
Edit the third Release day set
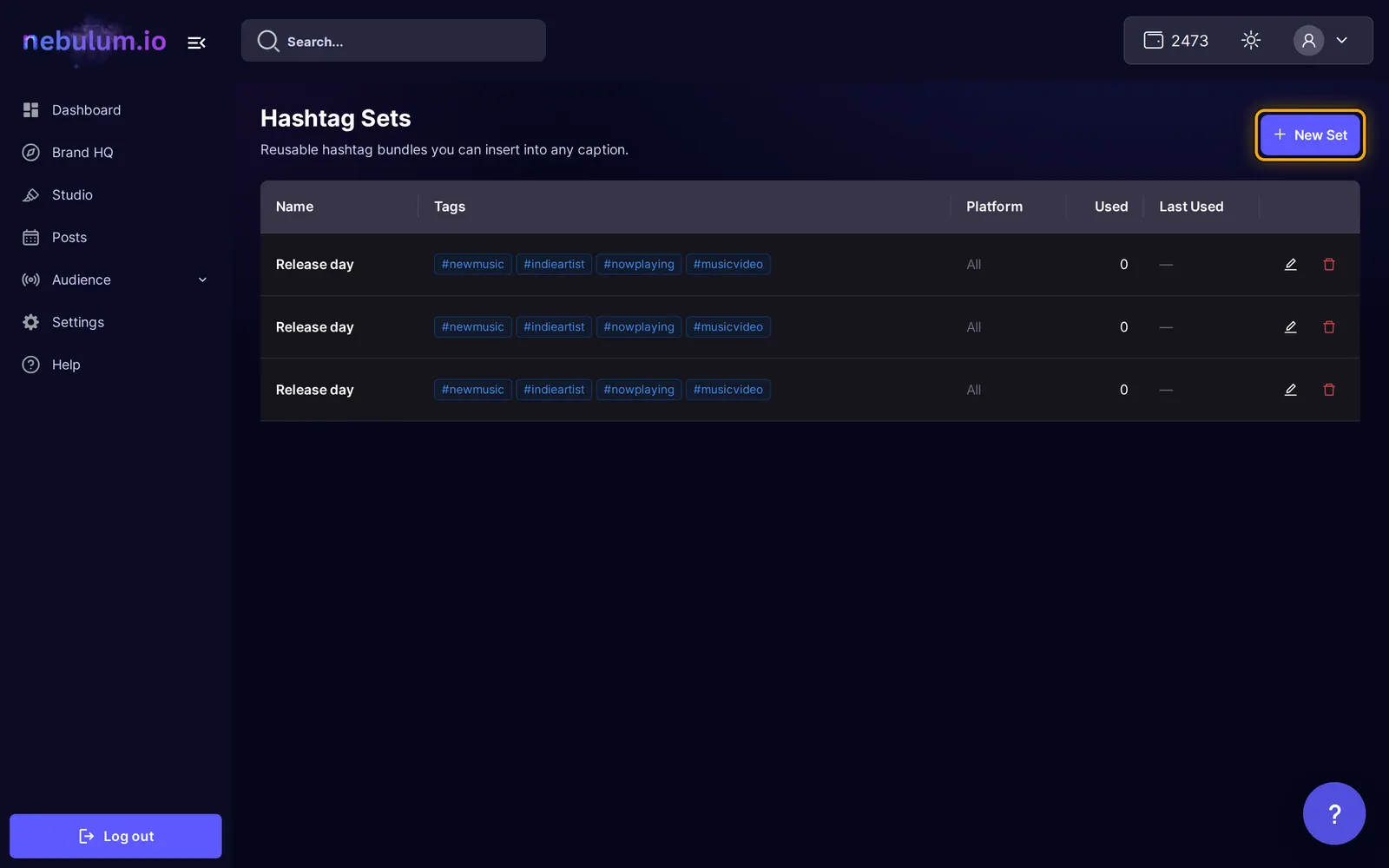tap(1291, 390)
